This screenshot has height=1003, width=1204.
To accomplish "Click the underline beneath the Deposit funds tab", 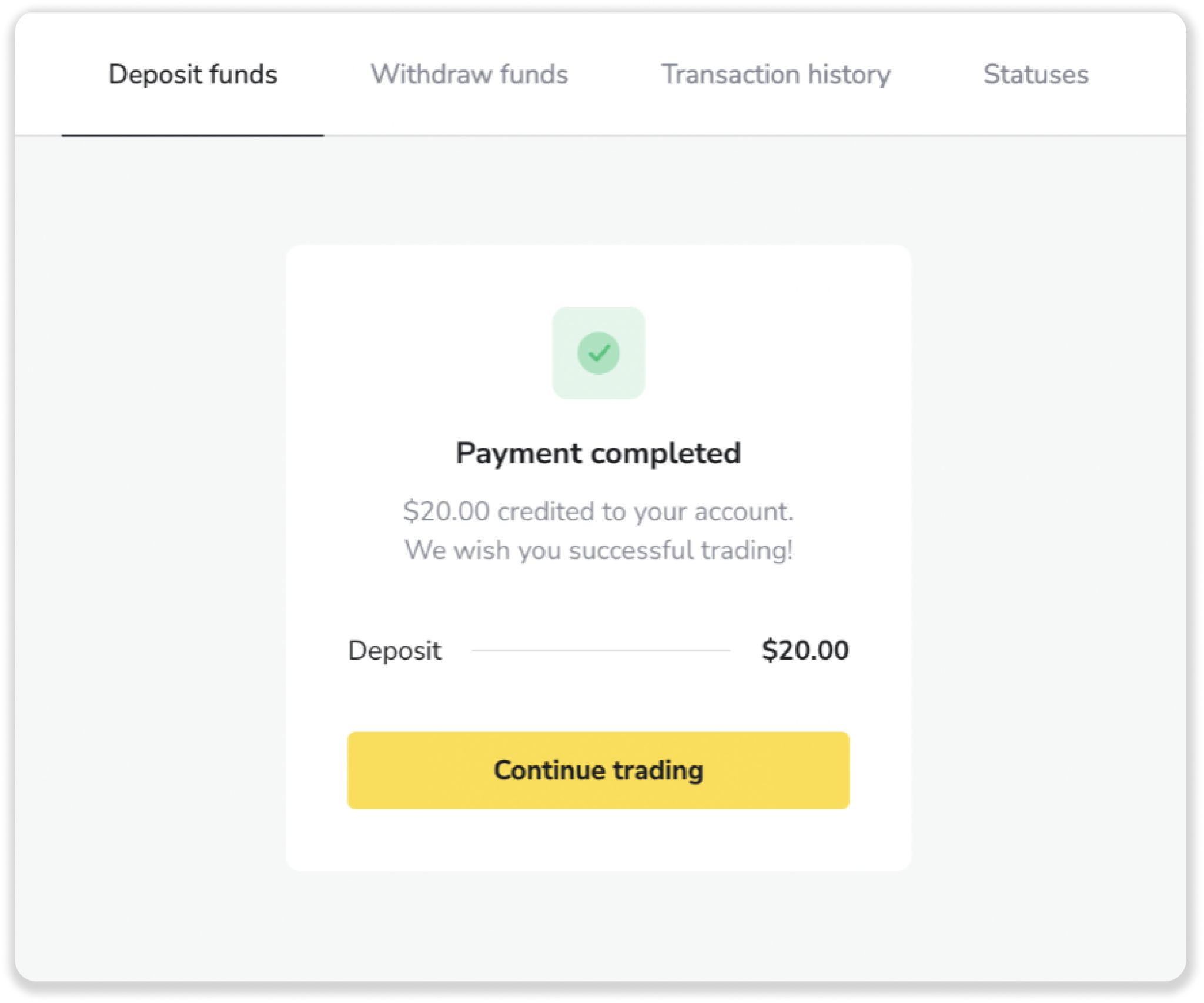I will click(193, 135).
